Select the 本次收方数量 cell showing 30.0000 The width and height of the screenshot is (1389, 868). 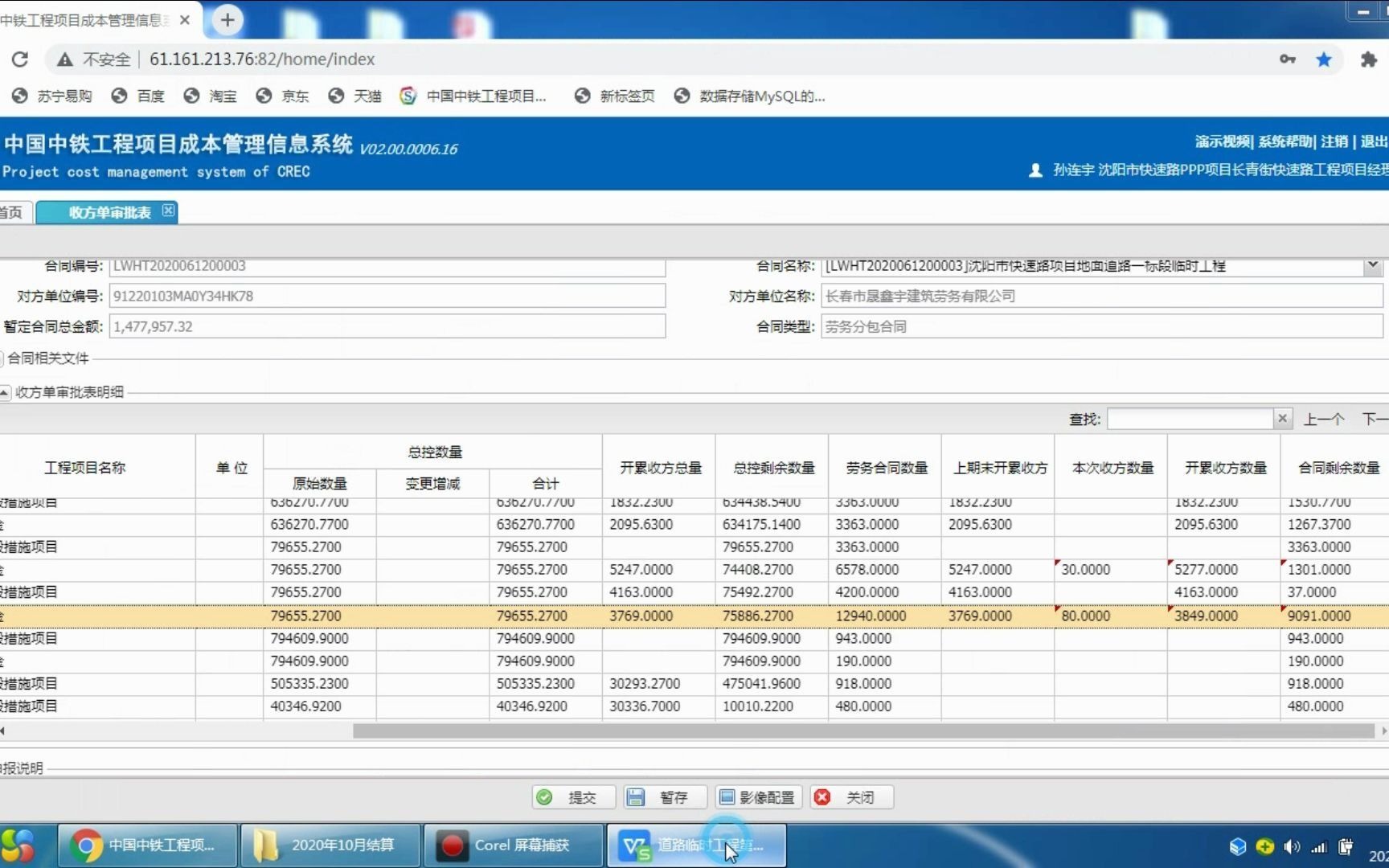click(1112, 569)
